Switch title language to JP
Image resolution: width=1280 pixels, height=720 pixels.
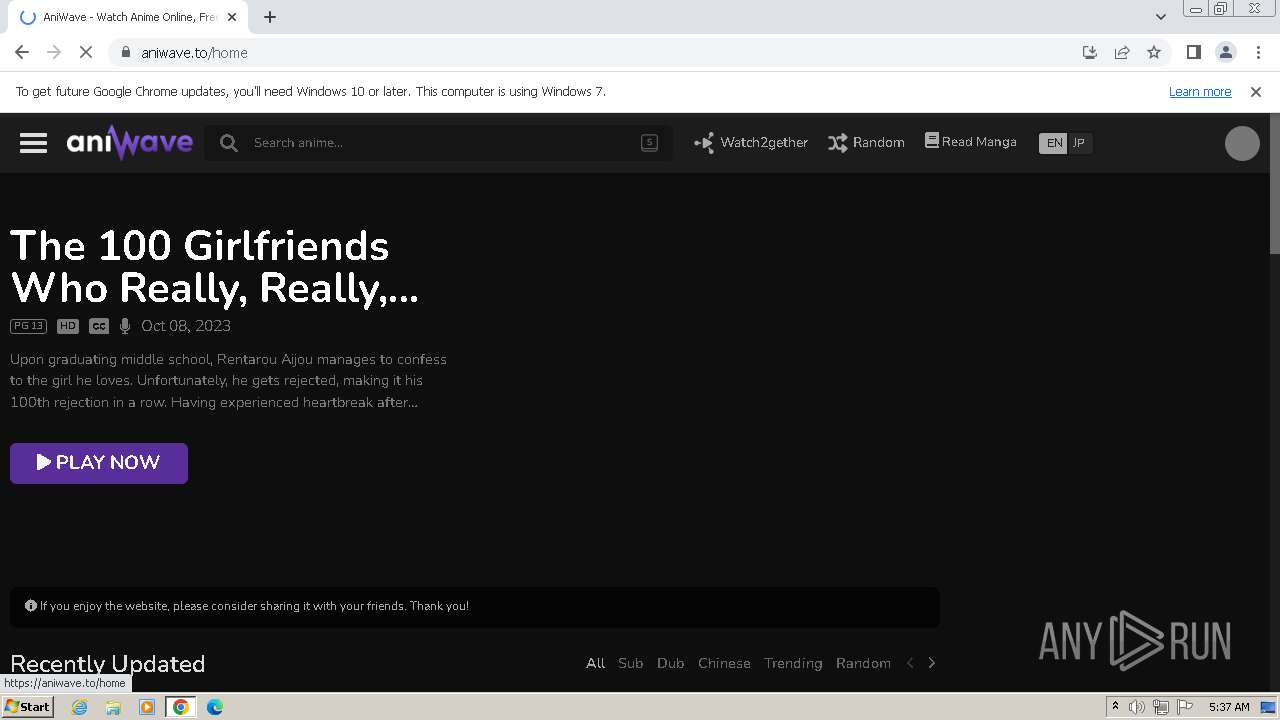click(1079, 143)
